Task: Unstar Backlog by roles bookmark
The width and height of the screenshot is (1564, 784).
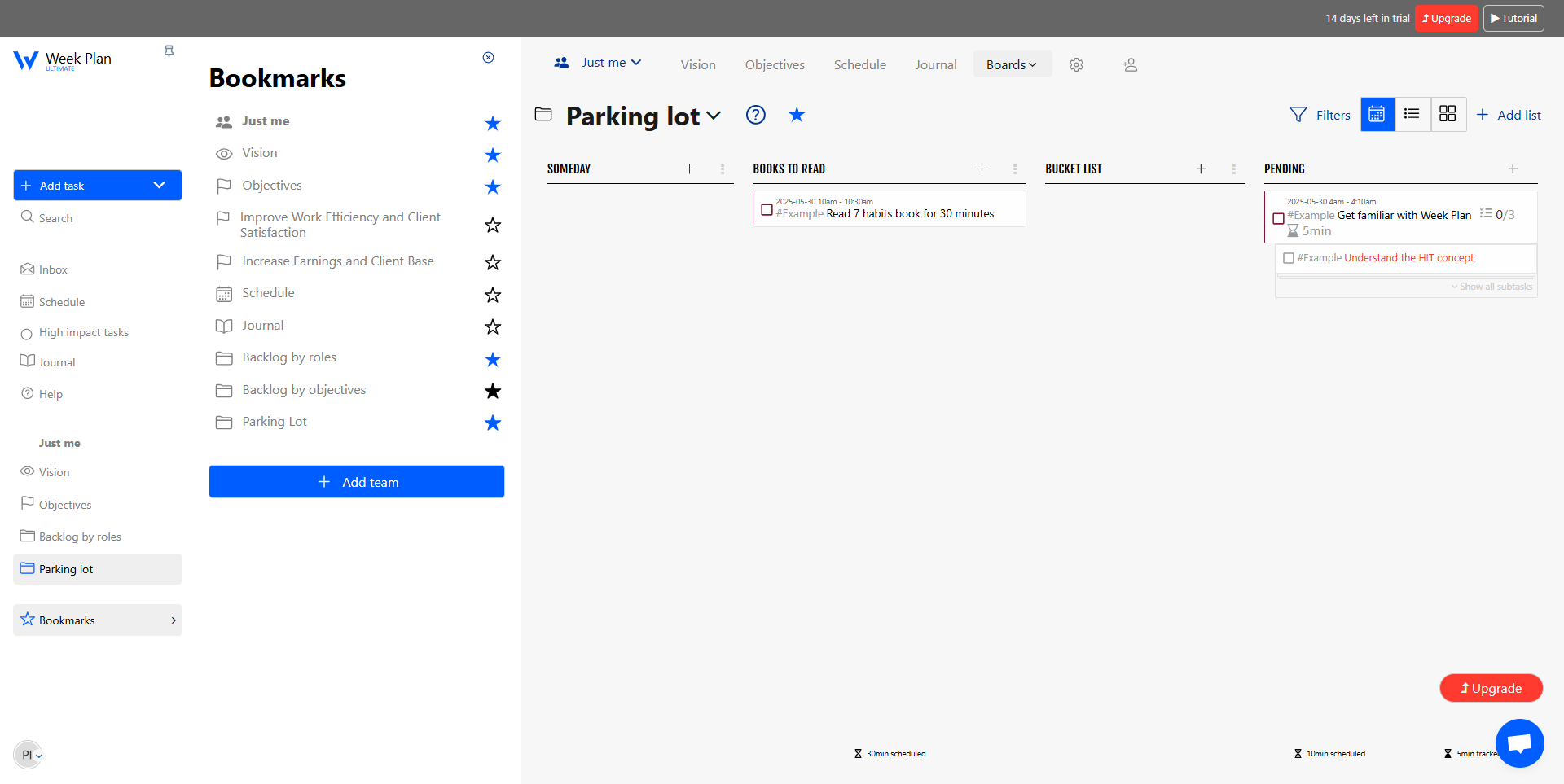Action: click(493, 359)
